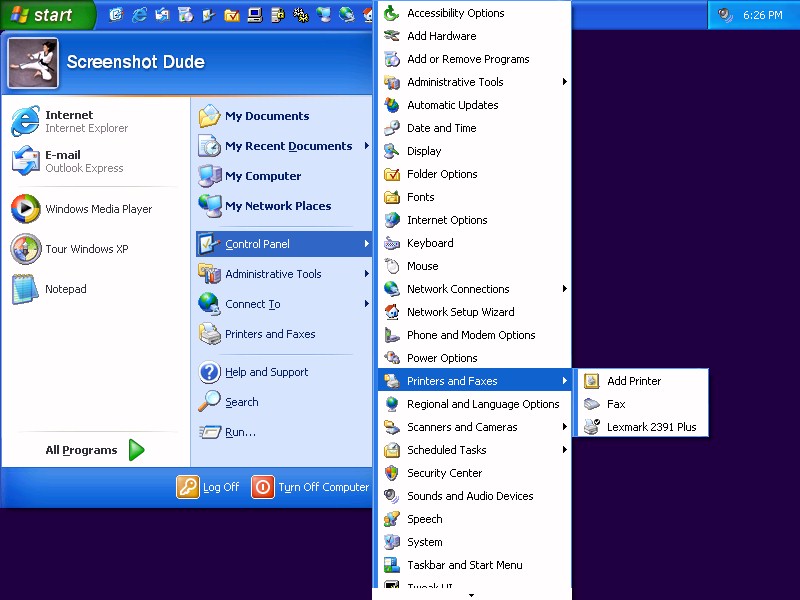The image size is (800, 600).
Task: Select the Lexmark 2391 Plus printer
Action: [651, 427]
